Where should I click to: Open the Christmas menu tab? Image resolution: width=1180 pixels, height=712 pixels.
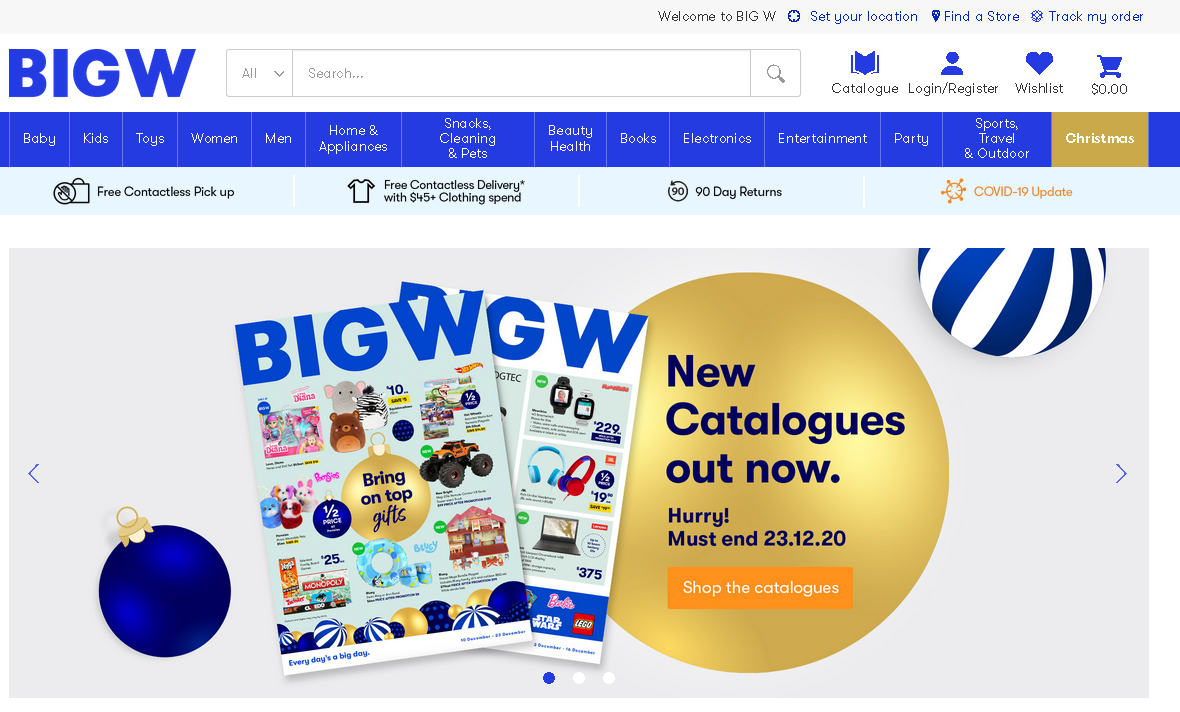pyautogui.click(x=1099, y=138)
